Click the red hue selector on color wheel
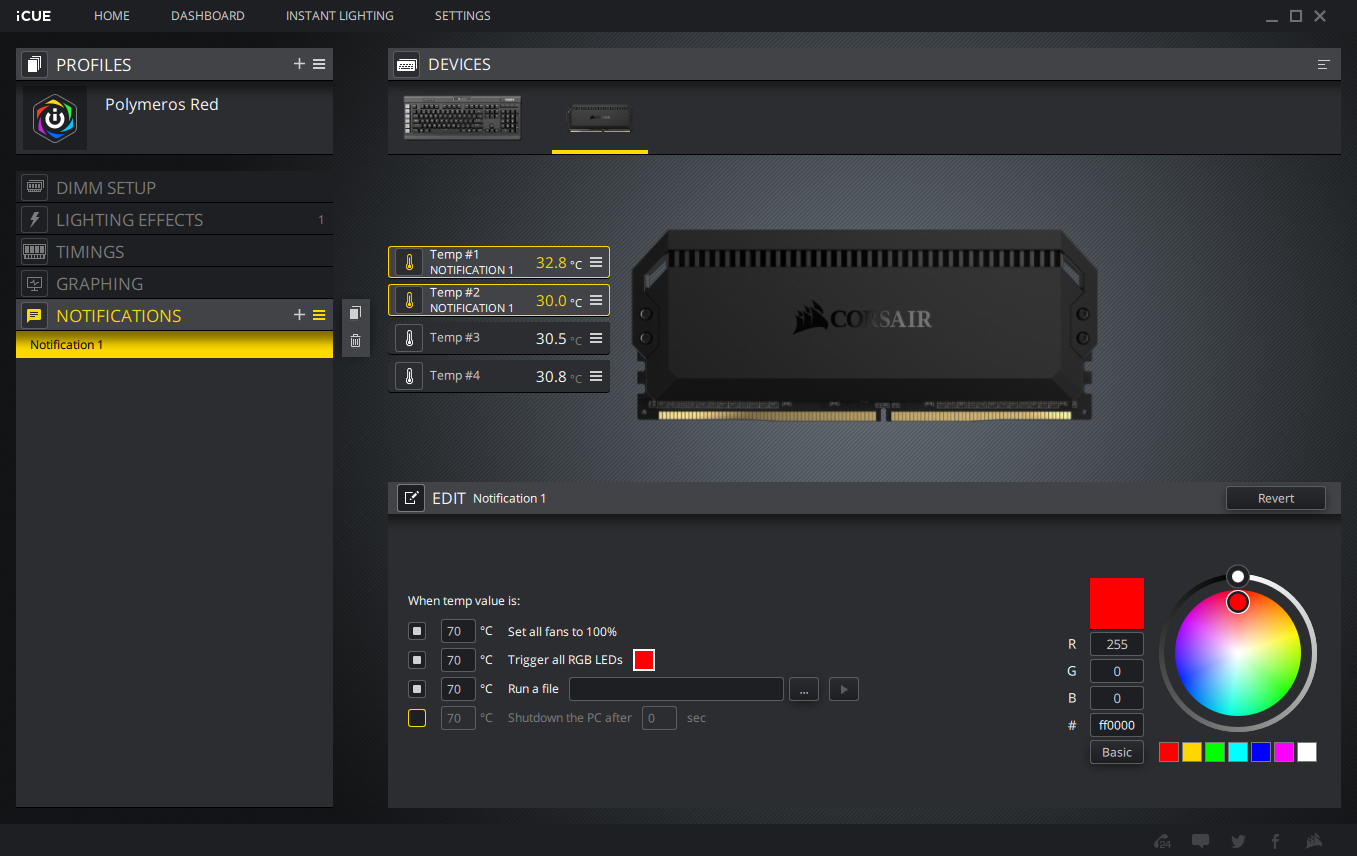The height and width of the screenshot is (856, 1357). click(x=1238, y=601)
